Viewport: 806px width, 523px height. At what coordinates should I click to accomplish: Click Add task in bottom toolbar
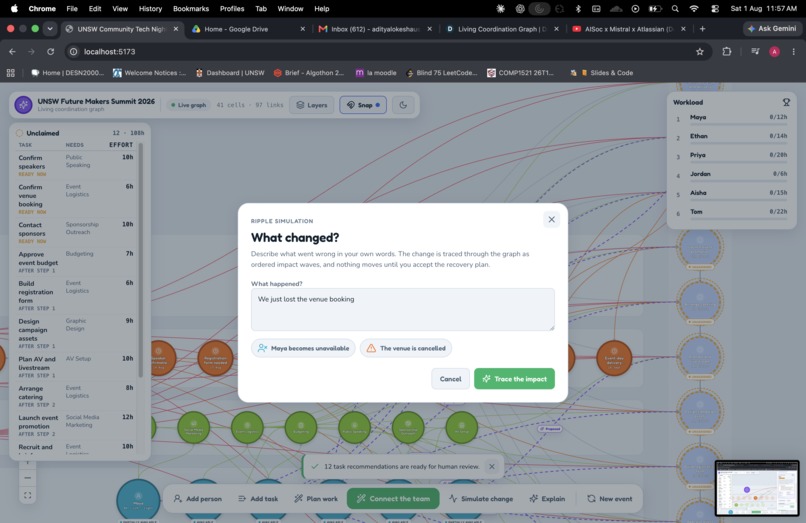coord(258,499)
